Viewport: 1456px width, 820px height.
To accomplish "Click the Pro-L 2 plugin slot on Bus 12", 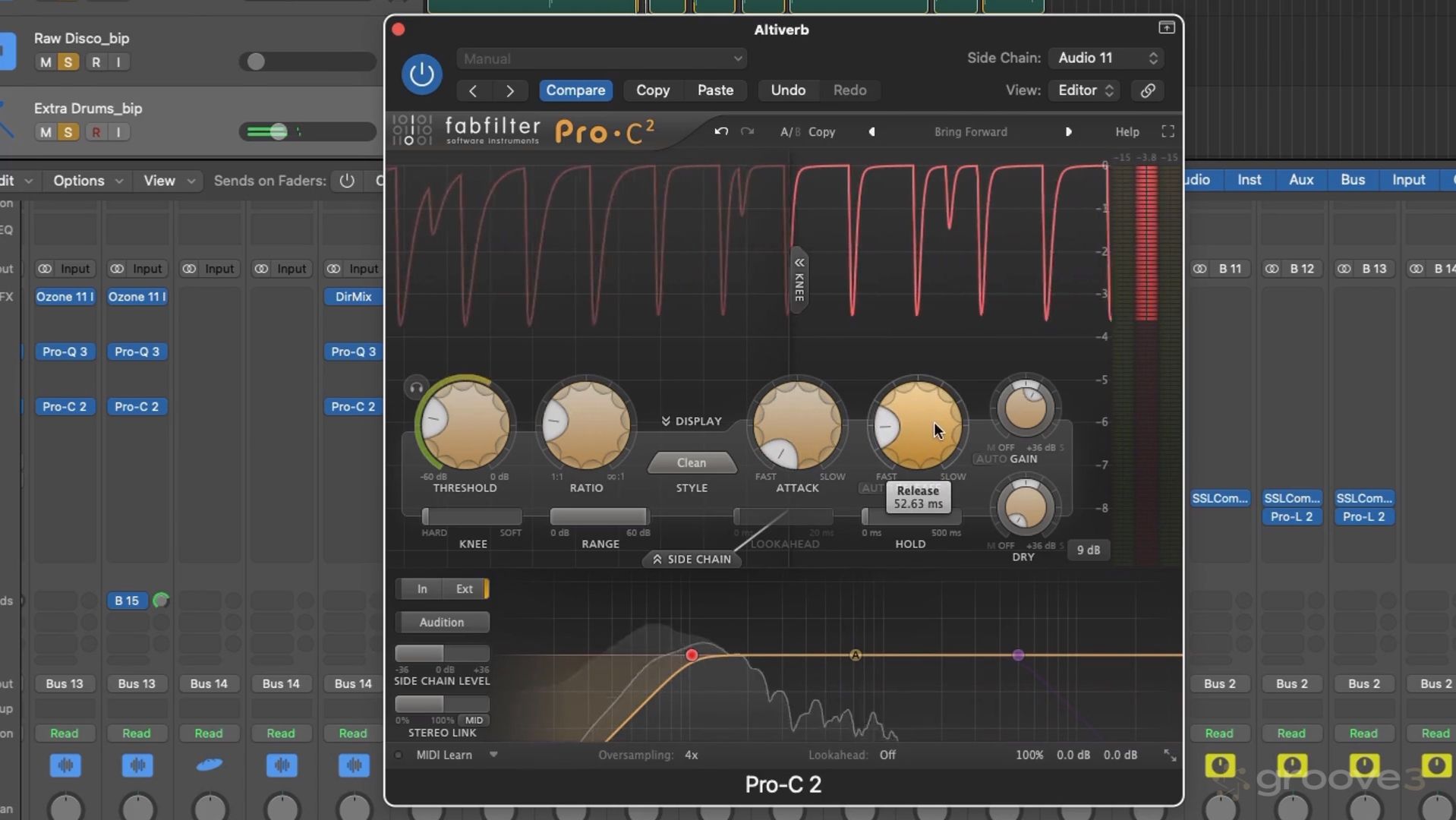I will tap(1292, 516).
